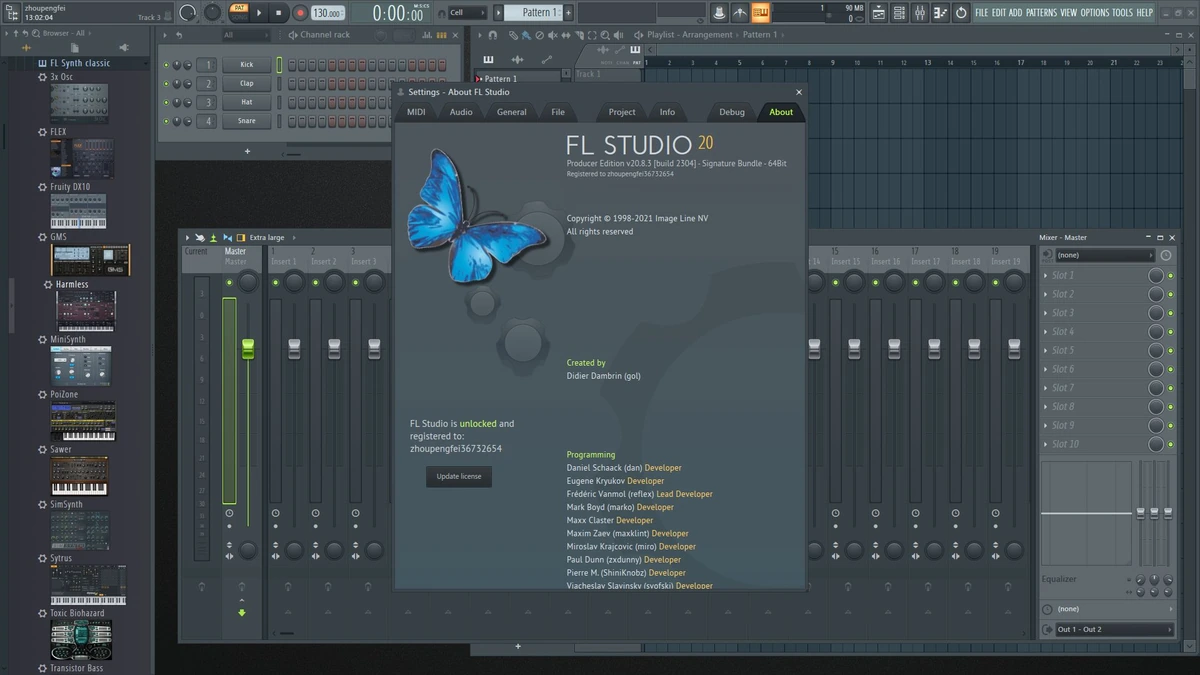Toggle graph editor icon in Channel rack

click(427, 35)
